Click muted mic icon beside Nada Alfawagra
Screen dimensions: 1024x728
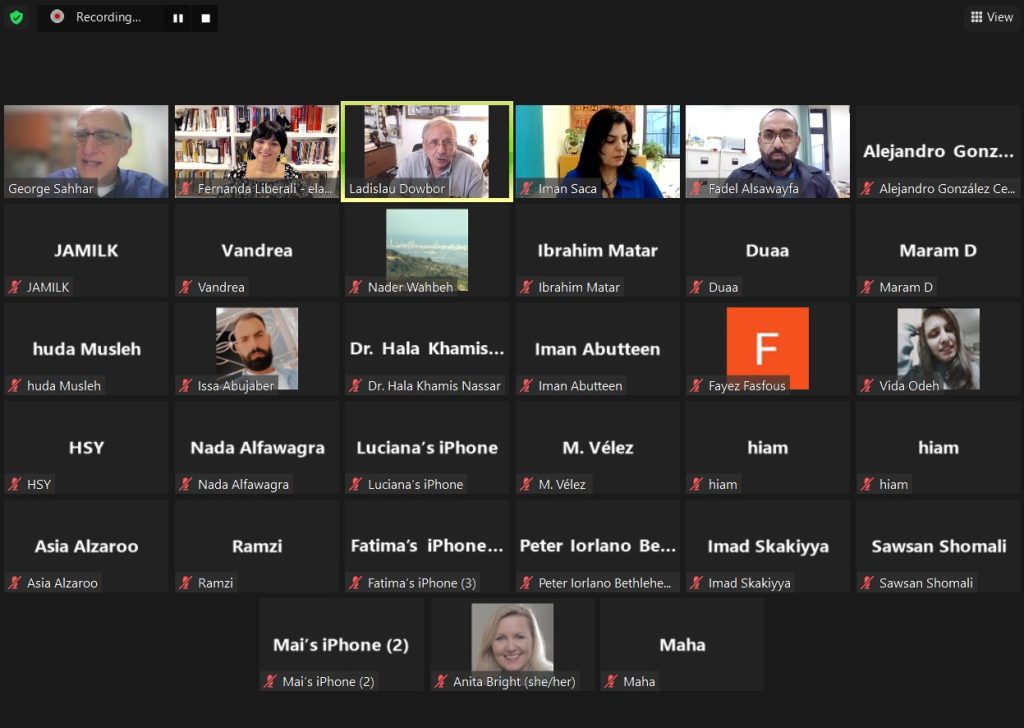[x=186, y=484]
